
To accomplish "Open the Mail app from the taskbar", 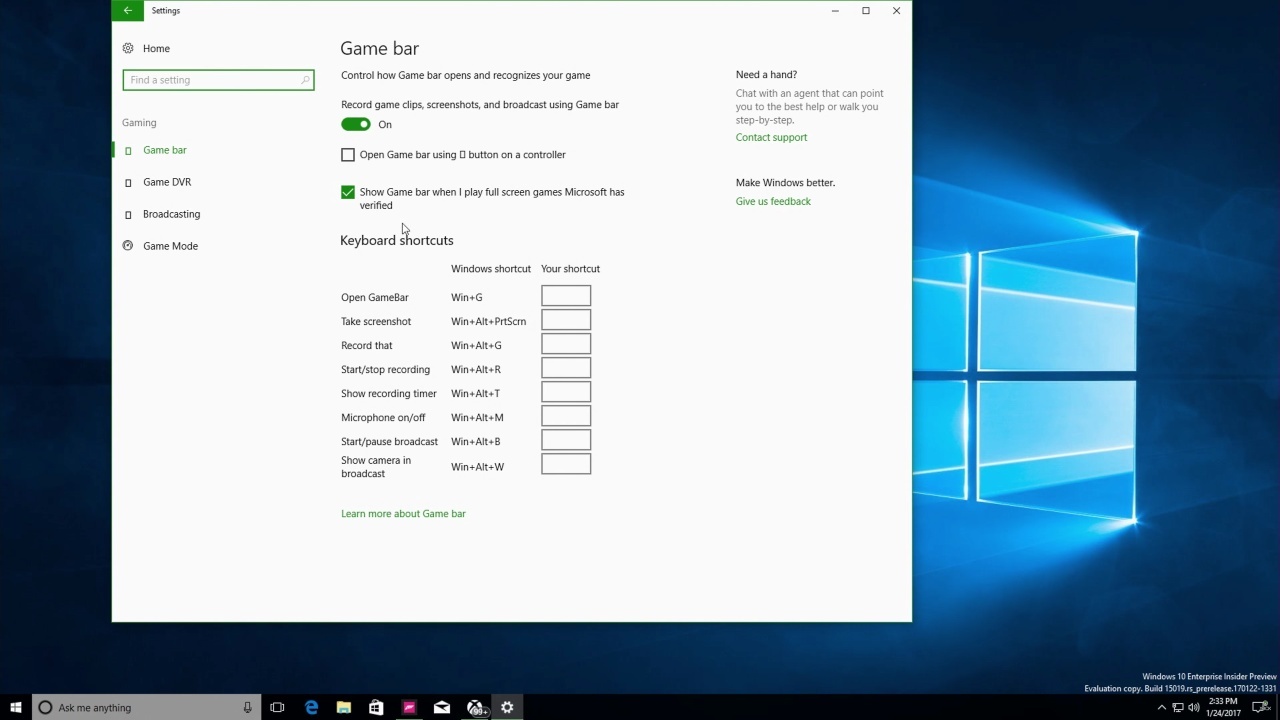I will (x=441, y=707).
